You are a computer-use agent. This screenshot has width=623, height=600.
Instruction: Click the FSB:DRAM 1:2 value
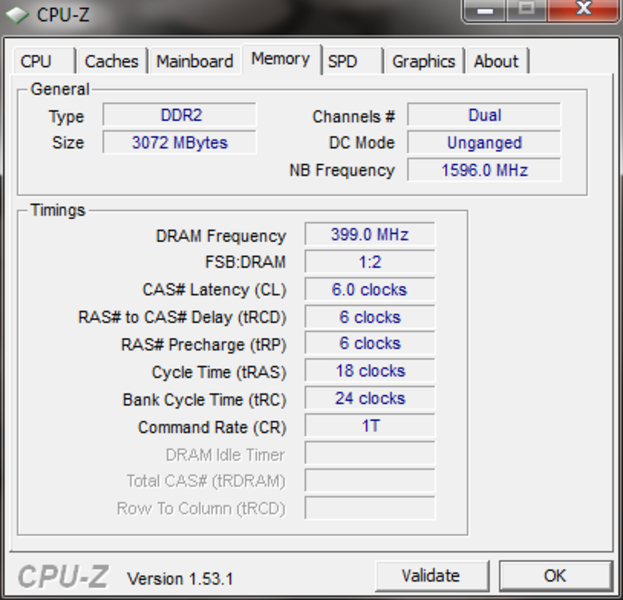tap(370, 261)
